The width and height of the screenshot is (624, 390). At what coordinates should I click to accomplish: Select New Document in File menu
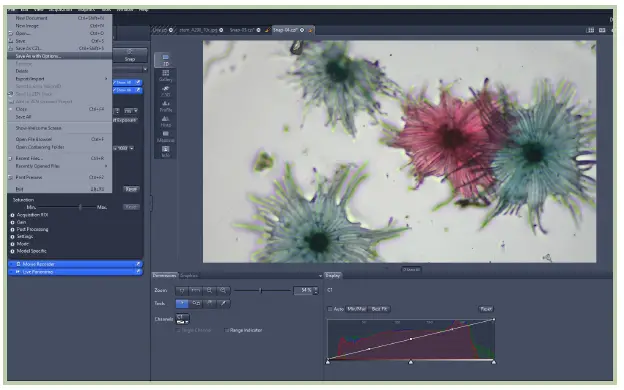(x=60, y=18)
